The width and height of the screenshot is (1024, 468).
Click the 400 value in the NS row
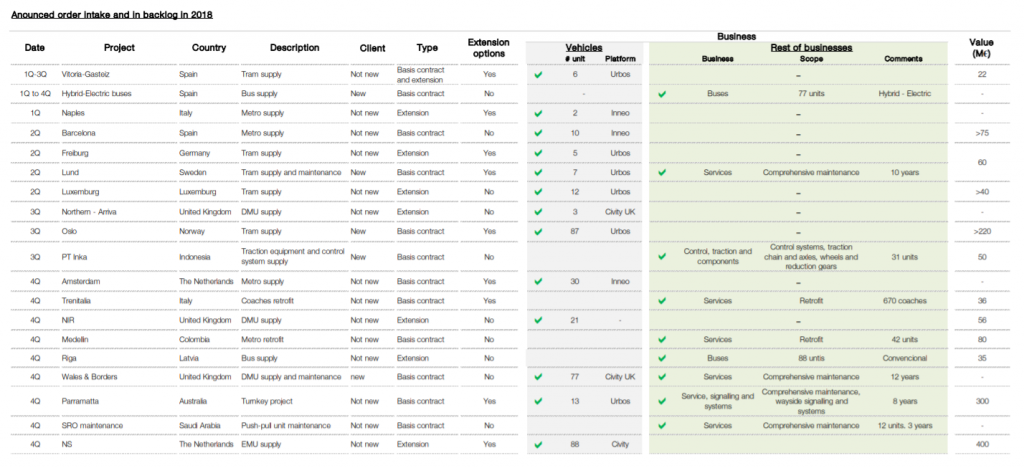pyautogui.click(x=982, y=445)
